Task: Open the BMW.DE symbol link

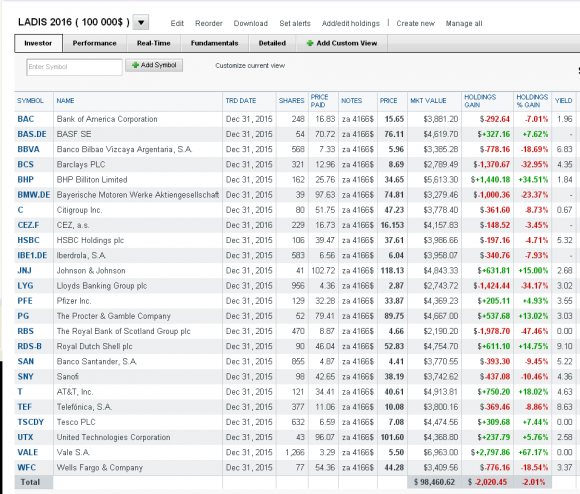Action: tap(34, 195)
